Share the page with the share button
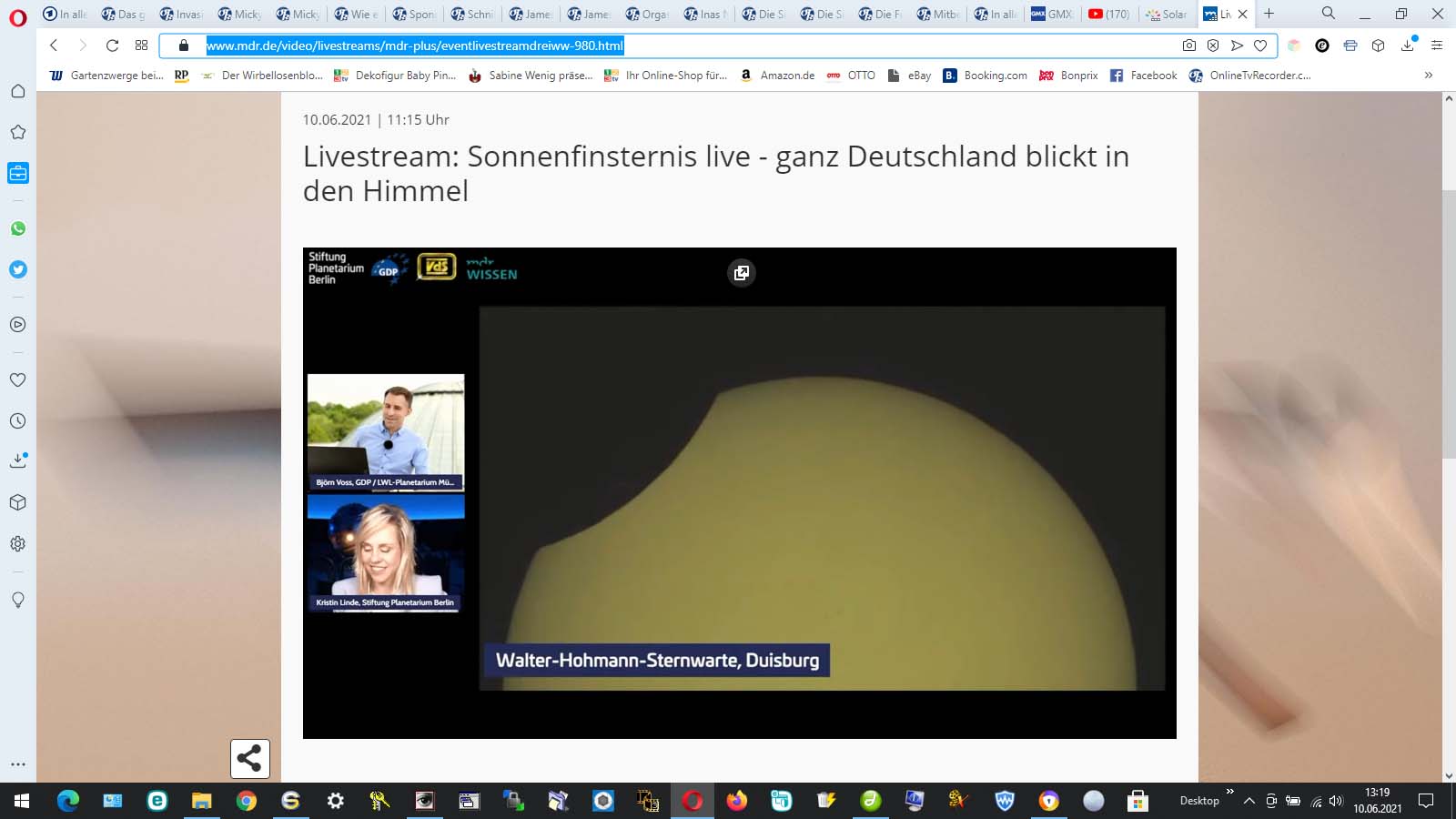This screenshot has height=819, width=1456. pyautogui.click(x=250, y=759)
